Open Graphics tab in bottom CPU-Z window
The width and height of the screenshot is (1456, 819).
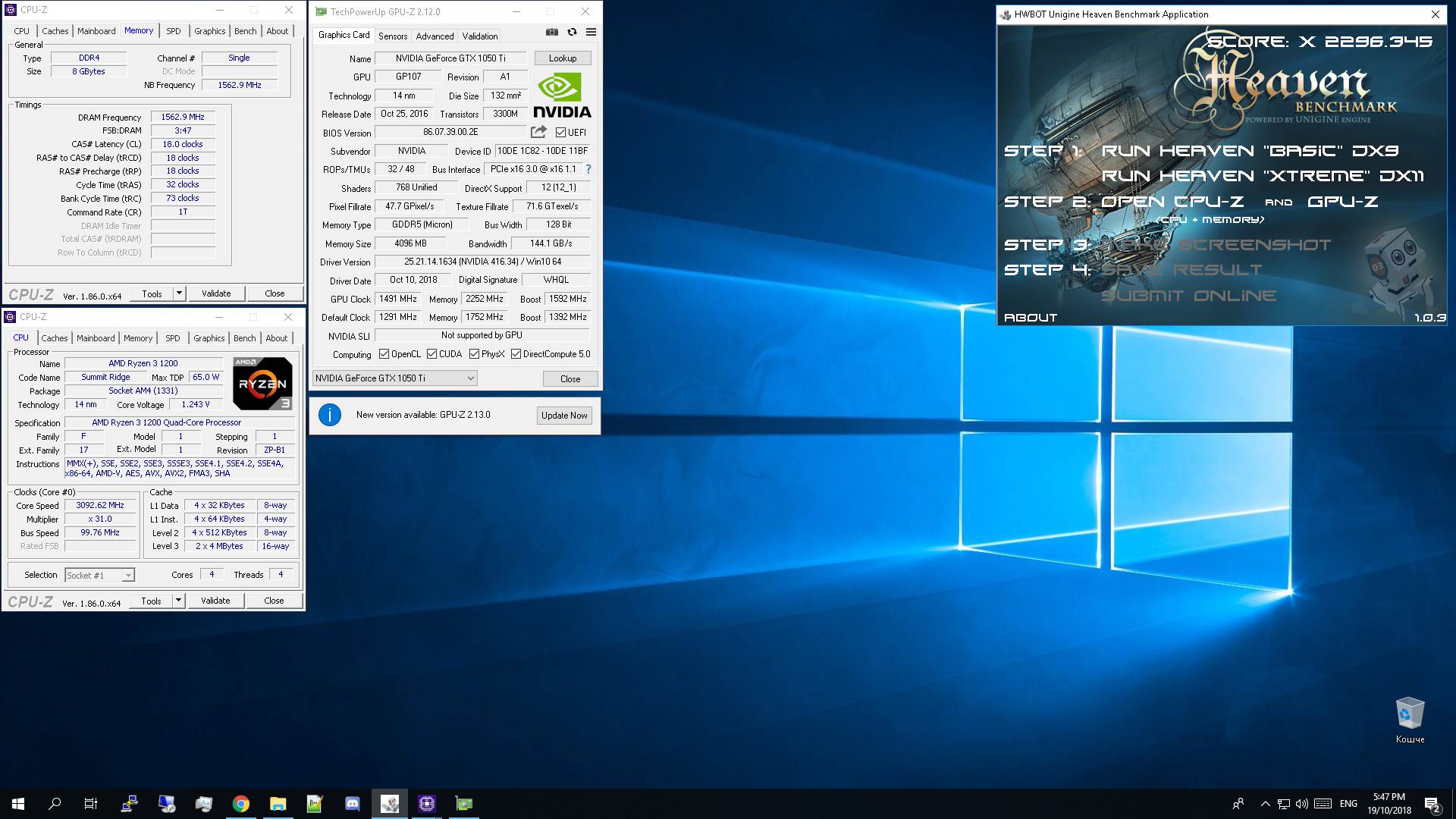click(209, 338)
